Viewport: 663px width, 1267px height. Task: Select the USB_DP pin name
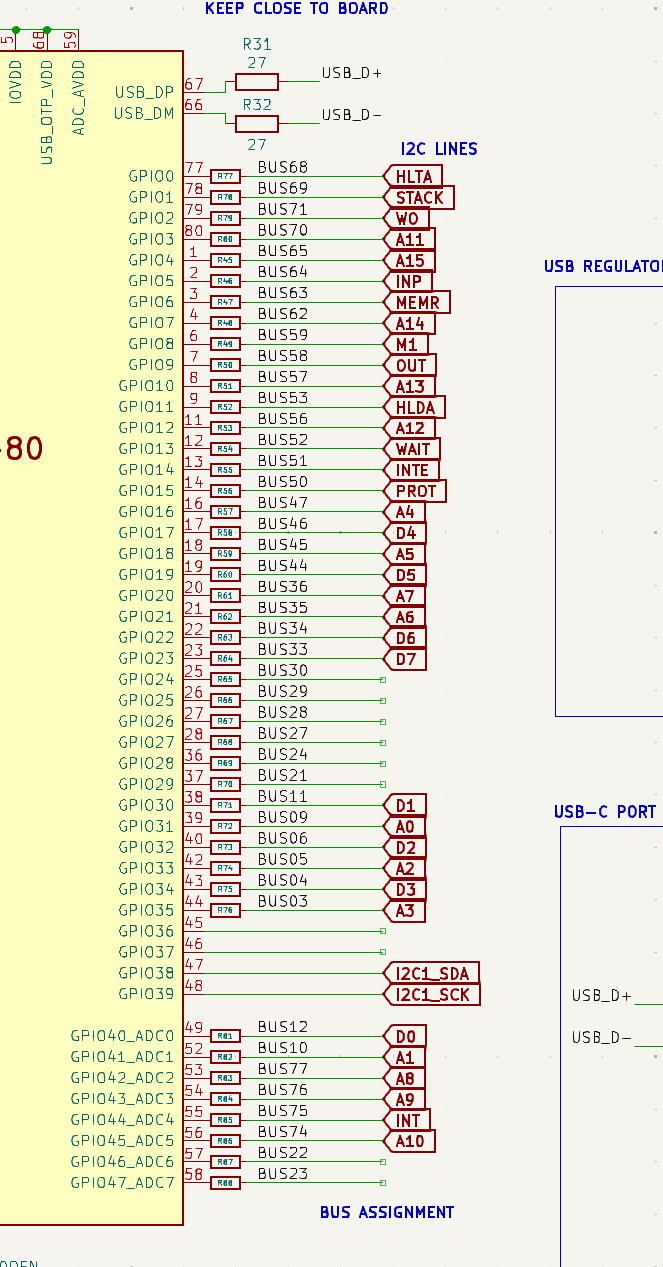pos(144,92)
